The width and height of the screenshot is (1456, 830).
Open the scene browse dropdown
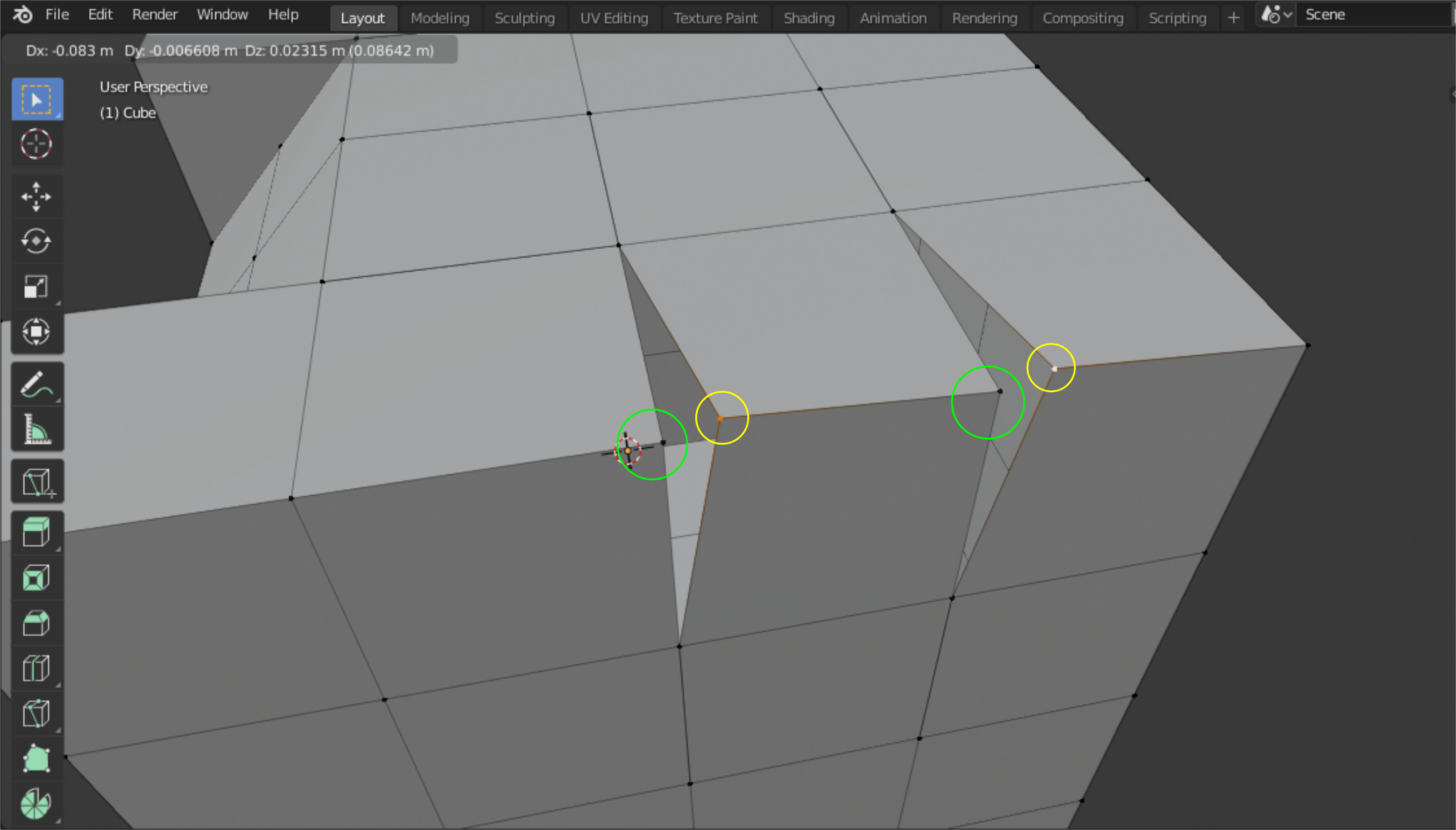(1276, 14)
